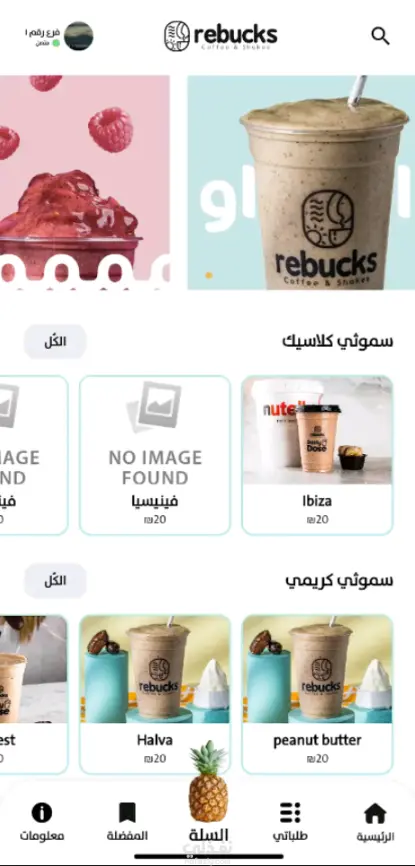
Task: Open the peanut butter smoothie card
Action: tap(317, 694)
